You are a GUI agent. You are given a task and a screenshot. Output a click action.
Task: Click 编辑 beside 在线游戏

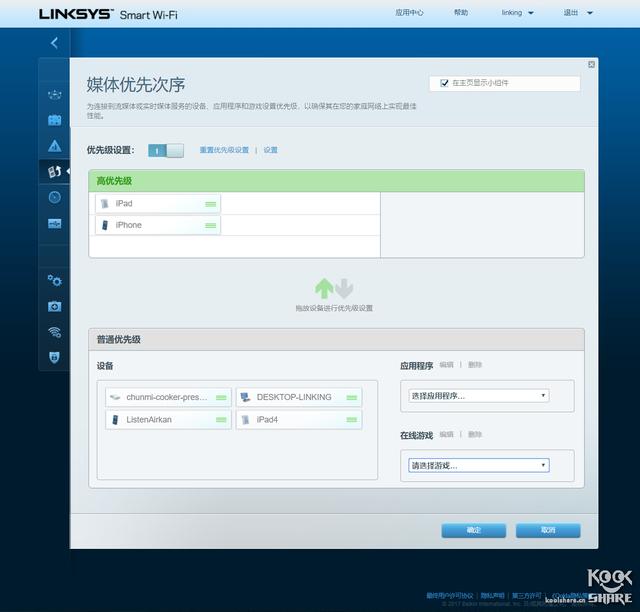447,434
